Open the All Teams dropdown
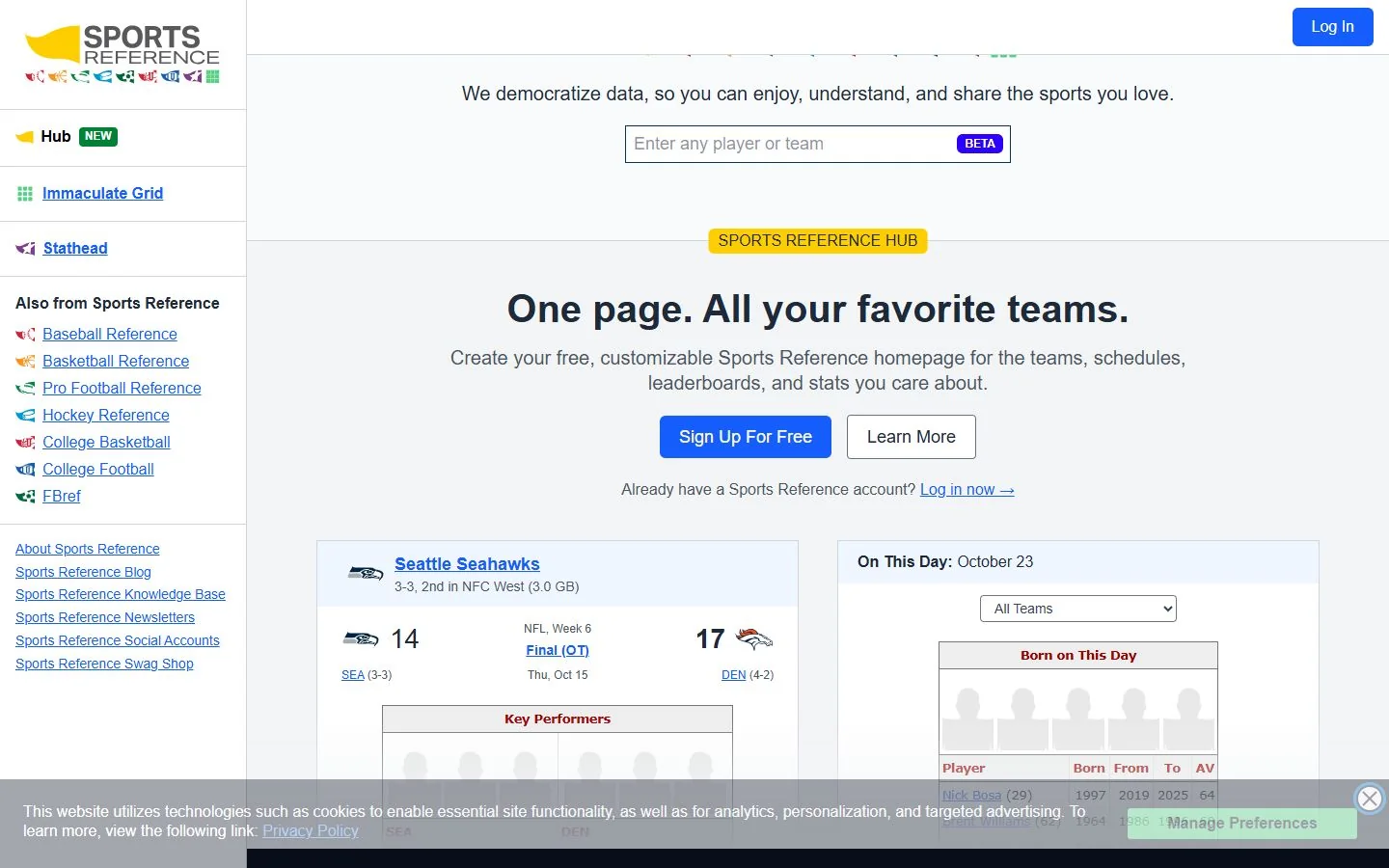 [1078, 609]
